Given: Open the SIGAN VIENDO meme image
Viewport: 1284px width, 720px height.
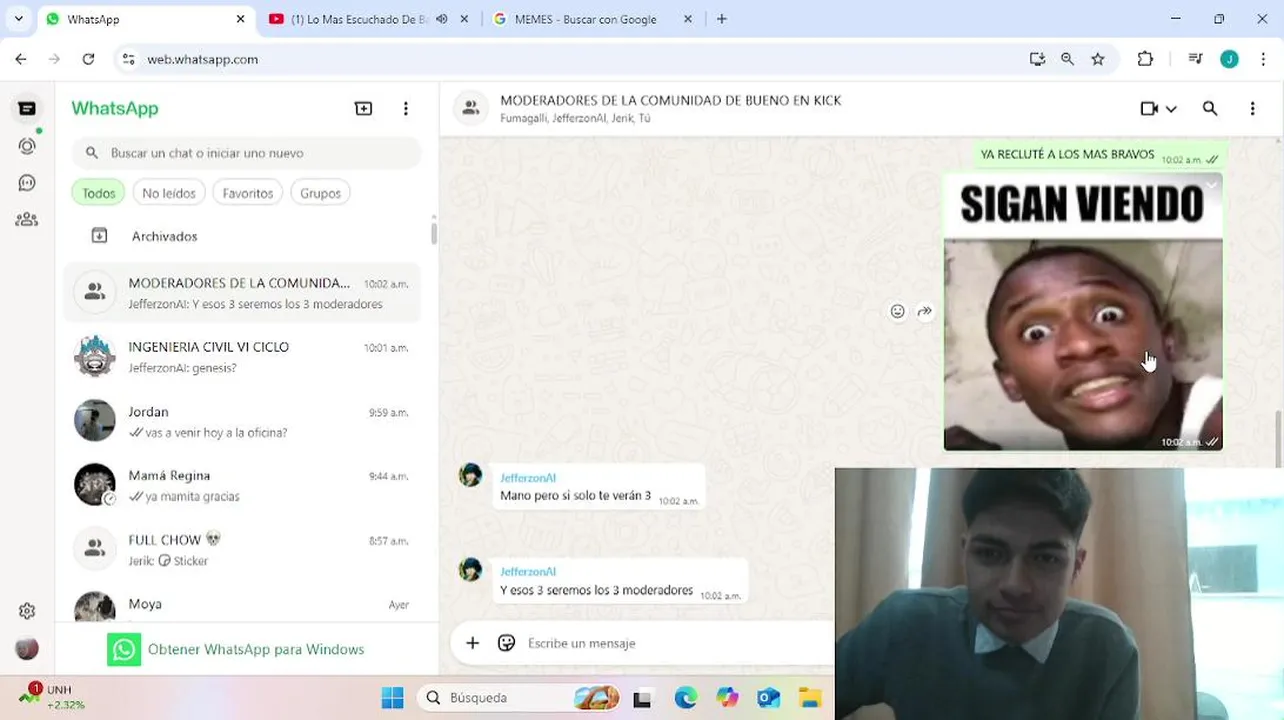Looking at the screenshot, I should coord(1083,312).
